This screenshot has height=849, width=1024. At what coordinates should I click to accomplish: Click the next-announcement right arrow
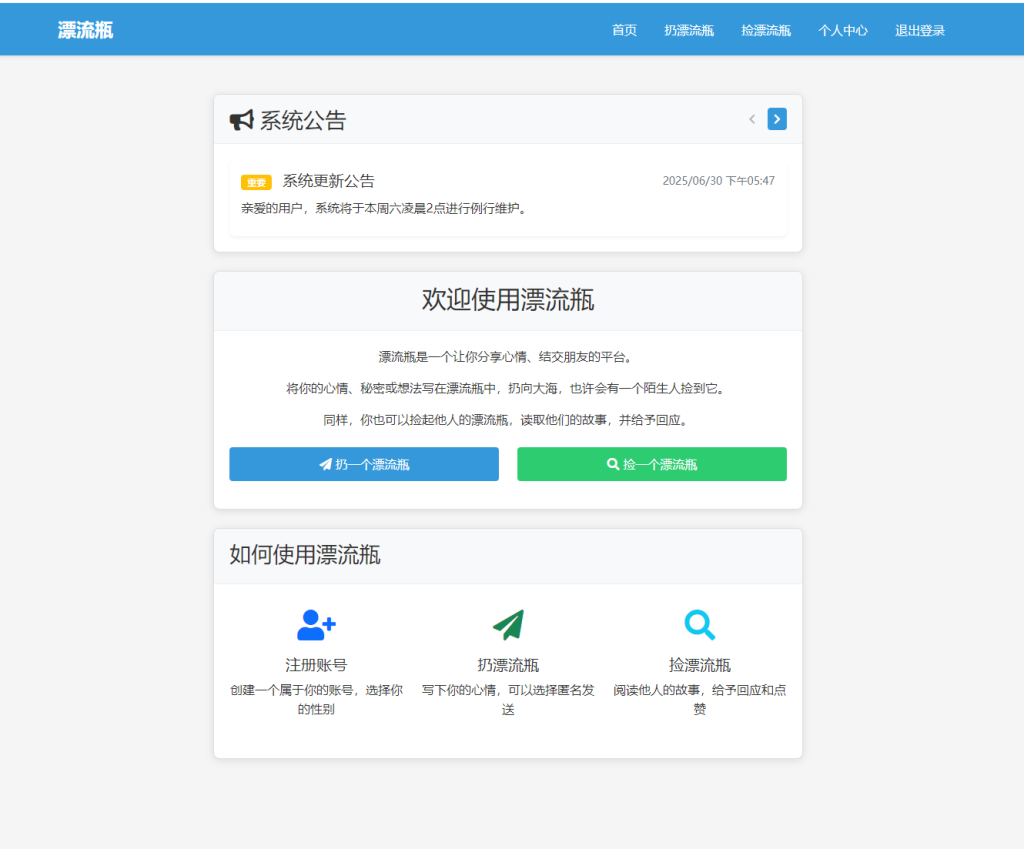(x=777, y=118)
